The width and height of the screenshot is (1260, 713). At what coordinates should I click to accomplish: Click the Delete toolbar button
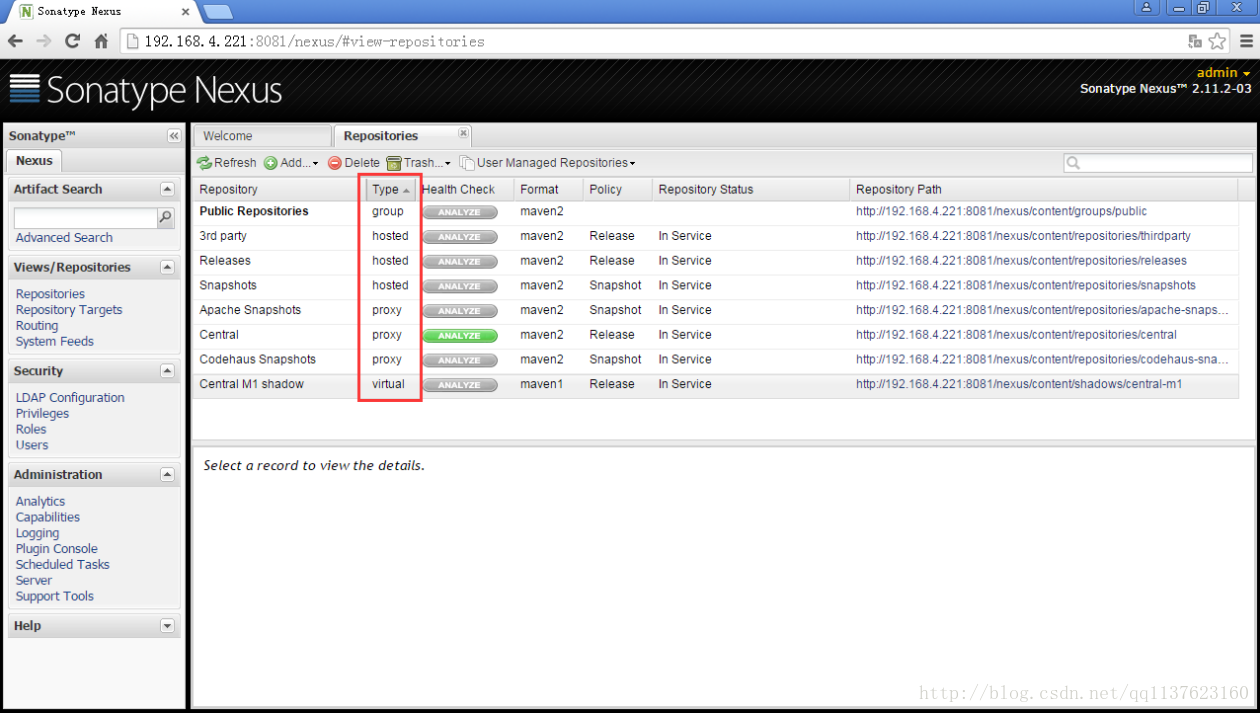click(354, 163)
